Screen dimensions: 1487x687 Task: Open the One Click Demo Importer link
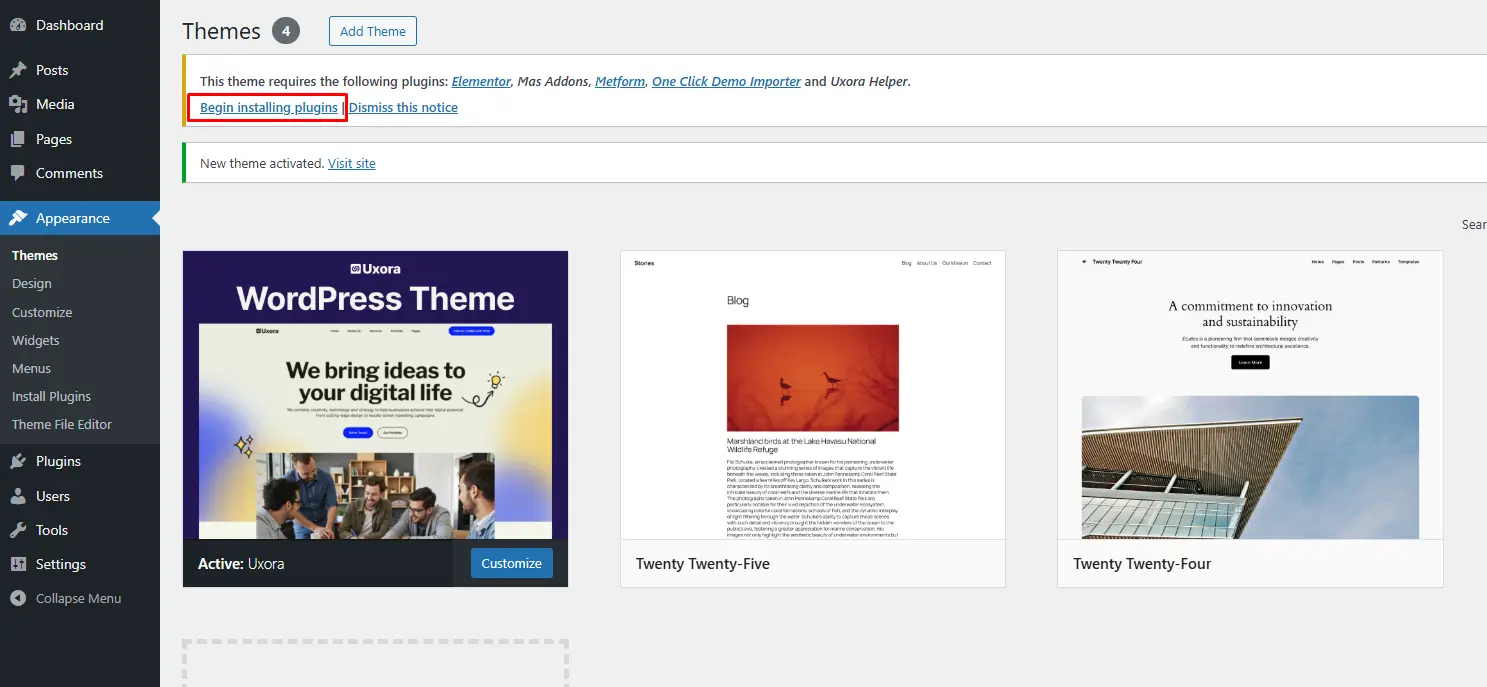coord(726,81)
